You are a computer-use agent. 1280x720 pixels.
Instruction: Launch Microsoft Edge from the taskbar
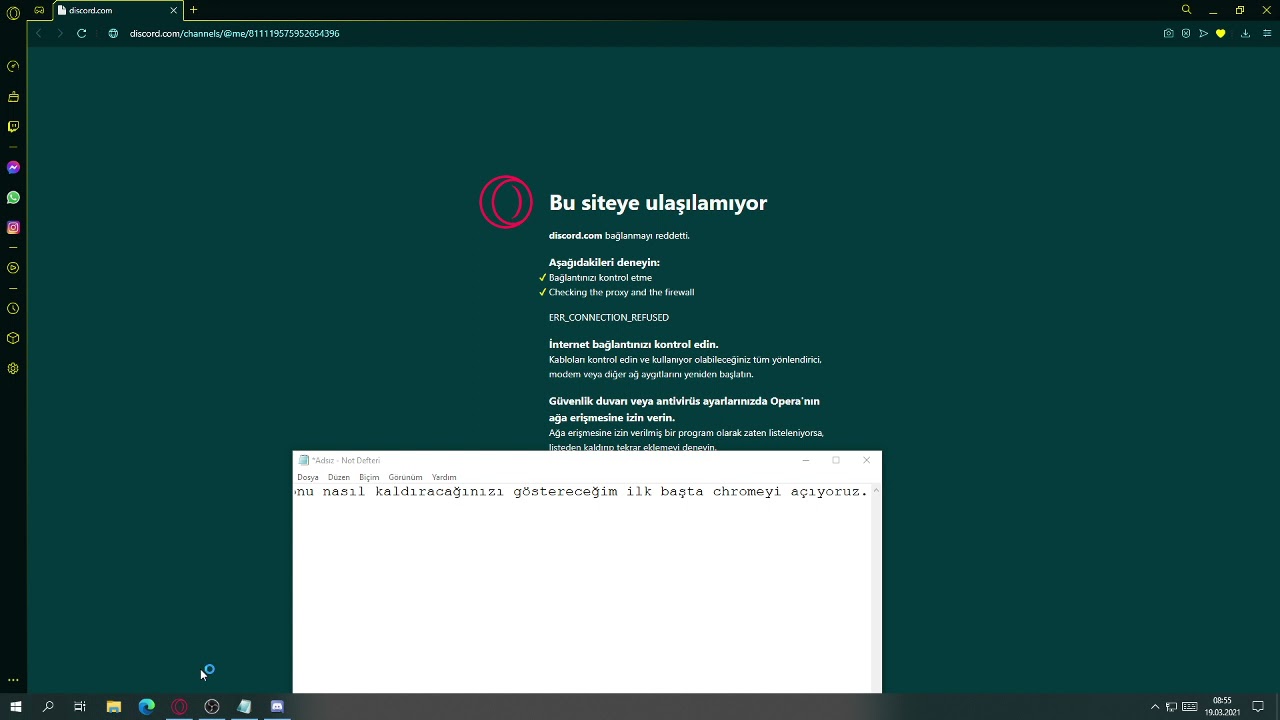click(x=146, y=707)
